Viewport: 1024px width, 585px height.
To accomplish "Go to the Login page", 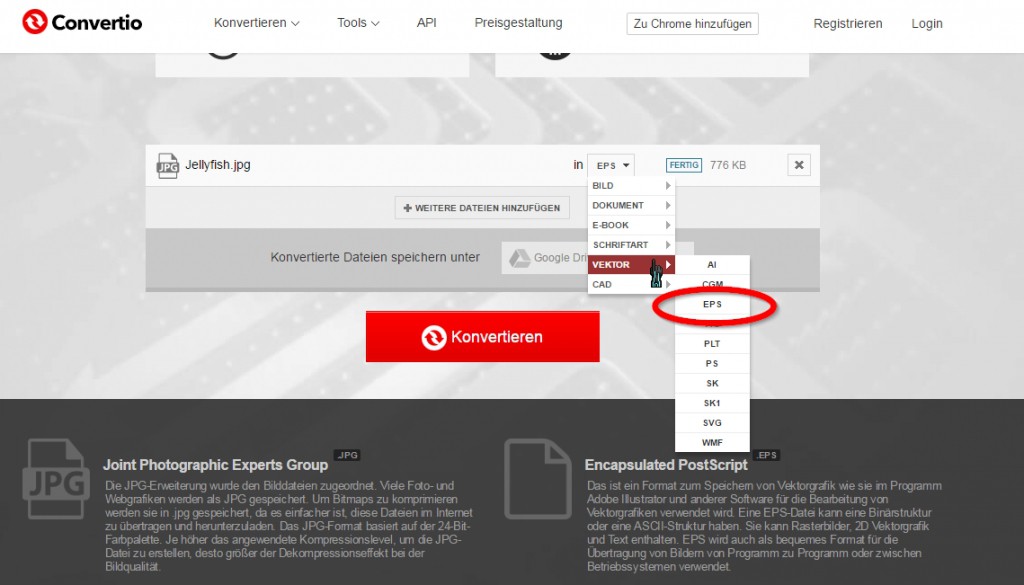I will tap(927, 23).
